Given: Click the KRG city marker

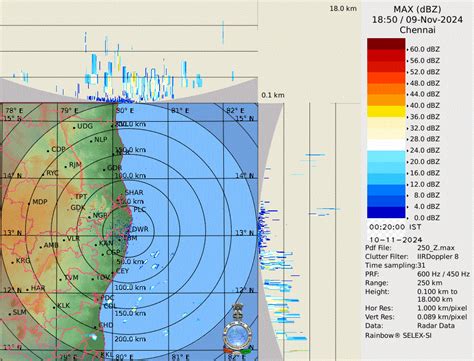Looking at the screenshot, I should tap(13, 263).
